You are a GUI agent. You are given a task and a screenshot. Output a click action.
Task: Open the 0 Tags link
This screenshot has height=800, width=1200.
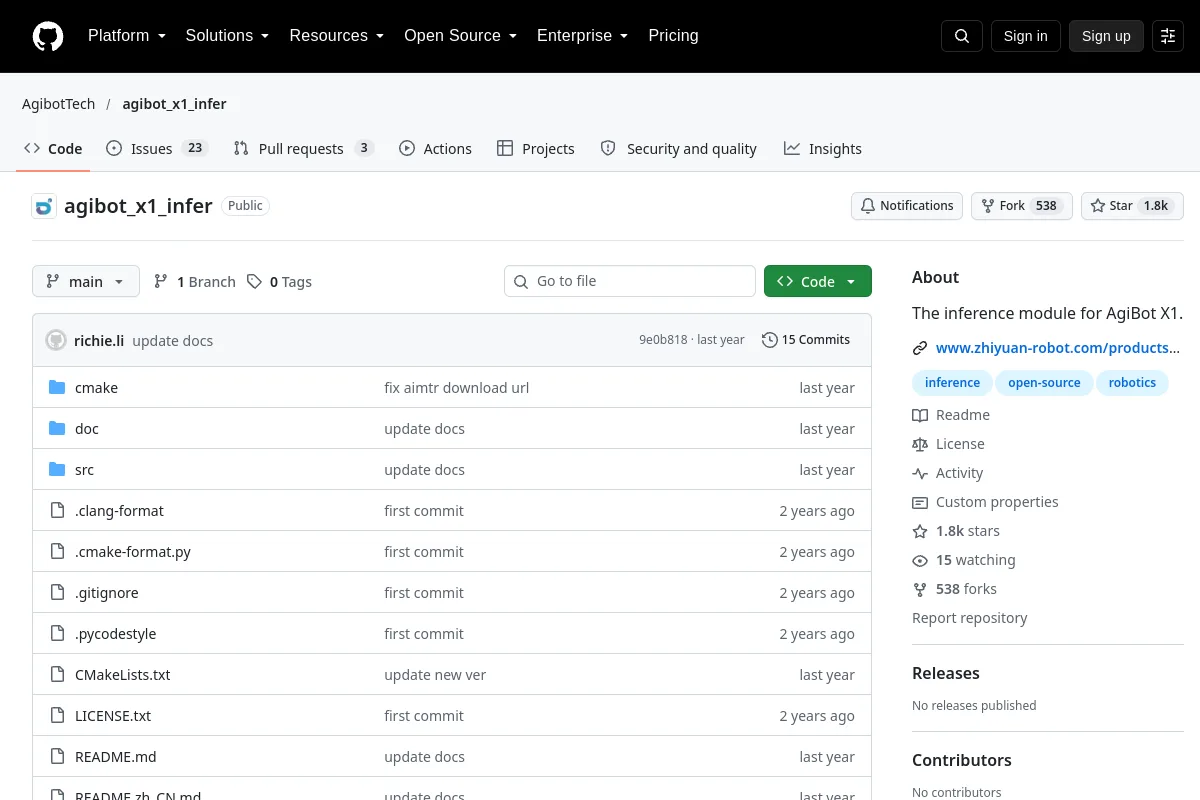coord(280,281)
